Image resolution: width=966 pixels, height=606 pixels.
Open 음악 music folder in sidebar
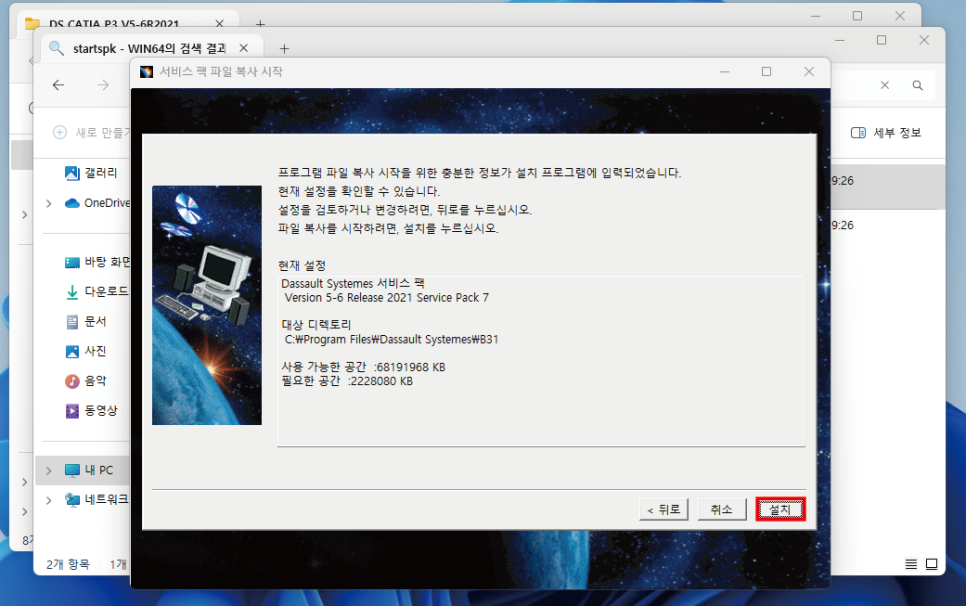[x=86, y=381]
